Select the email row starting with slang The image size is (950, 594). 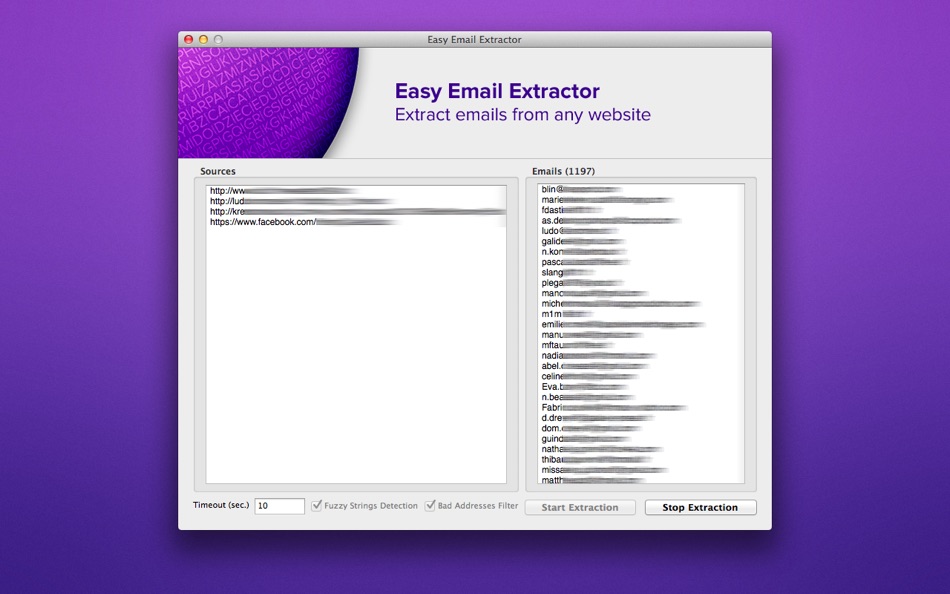click(641, 272)
